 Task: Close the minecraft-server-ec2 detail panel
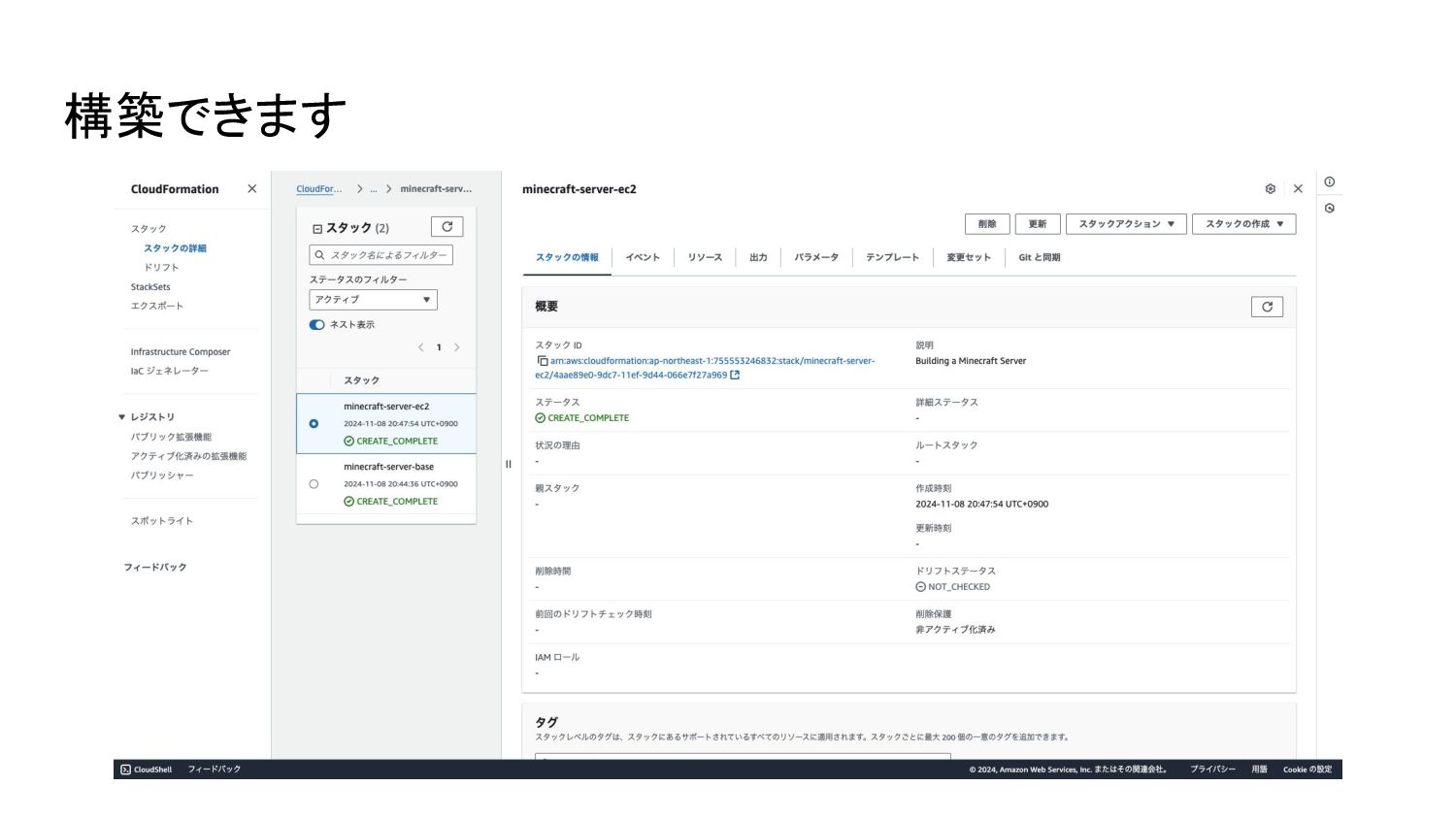point(1298,189)
